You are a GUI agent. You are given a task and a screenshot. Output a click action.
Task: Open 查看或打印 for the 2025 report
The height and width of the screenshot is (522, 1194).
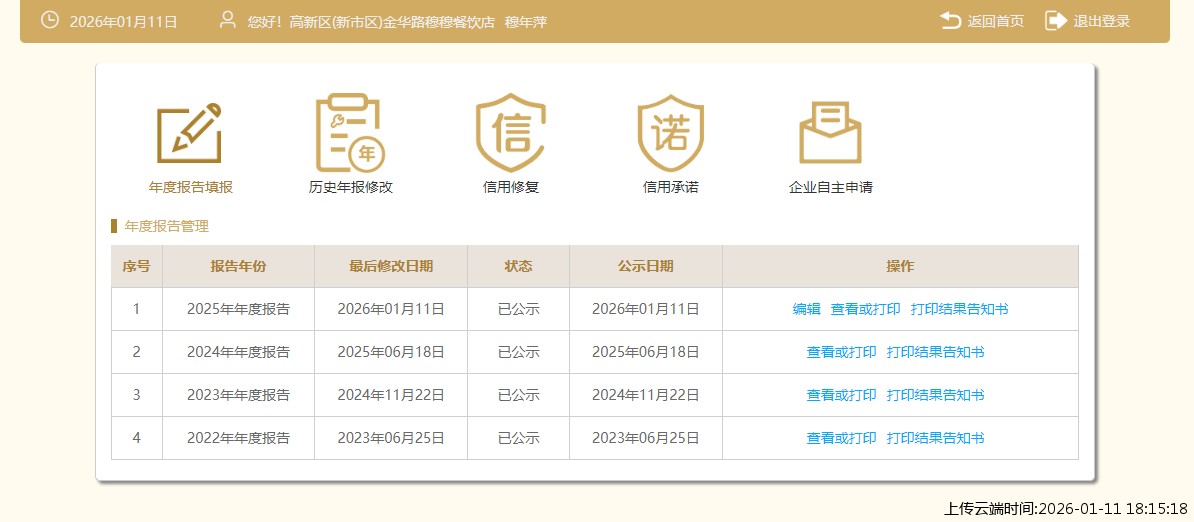click(865, 309)
